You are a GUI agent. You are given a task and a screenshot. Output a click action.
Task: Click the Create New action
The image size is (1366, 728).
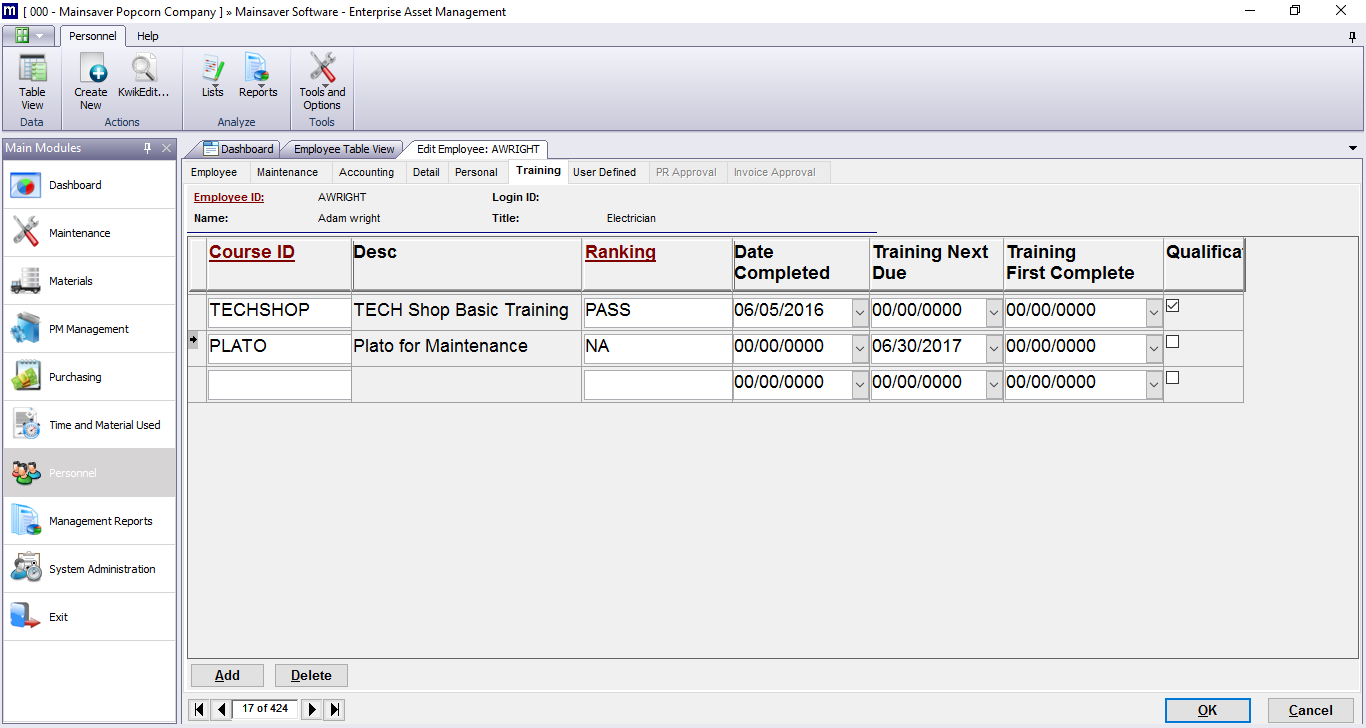[x=90, y=80]
